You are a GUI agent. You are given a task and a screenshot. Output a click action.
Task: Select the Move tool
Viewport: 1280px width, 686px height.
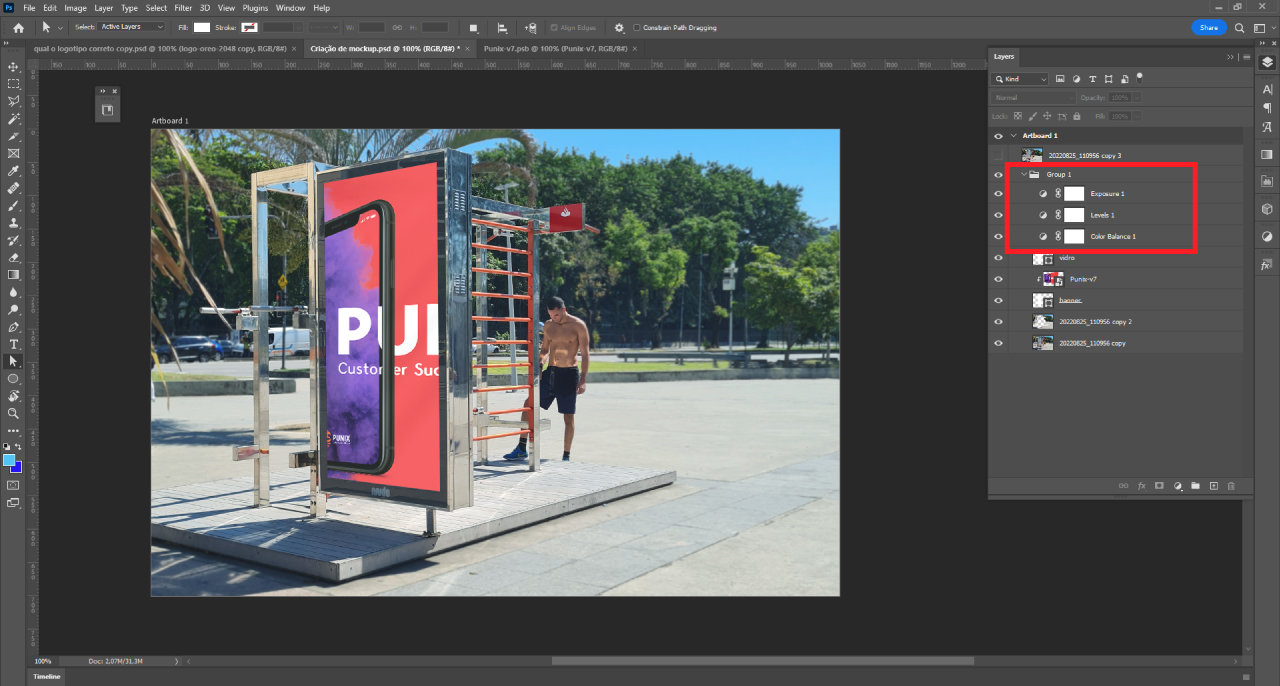pos(14,67)
